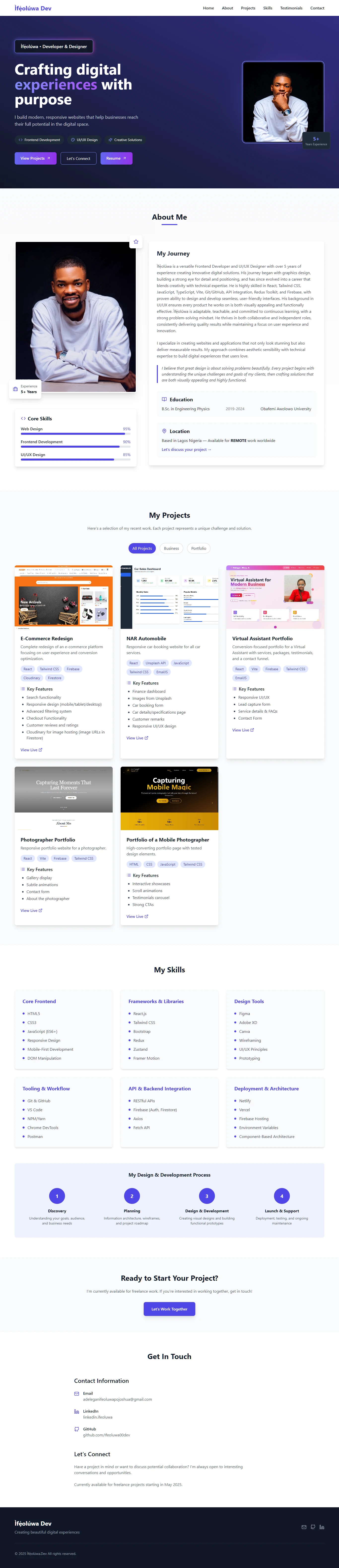Follow the 'Let's discuss your project' link
Viewport: 339px width, 1568px height.
pyautogui.click(x=187, y=450)
